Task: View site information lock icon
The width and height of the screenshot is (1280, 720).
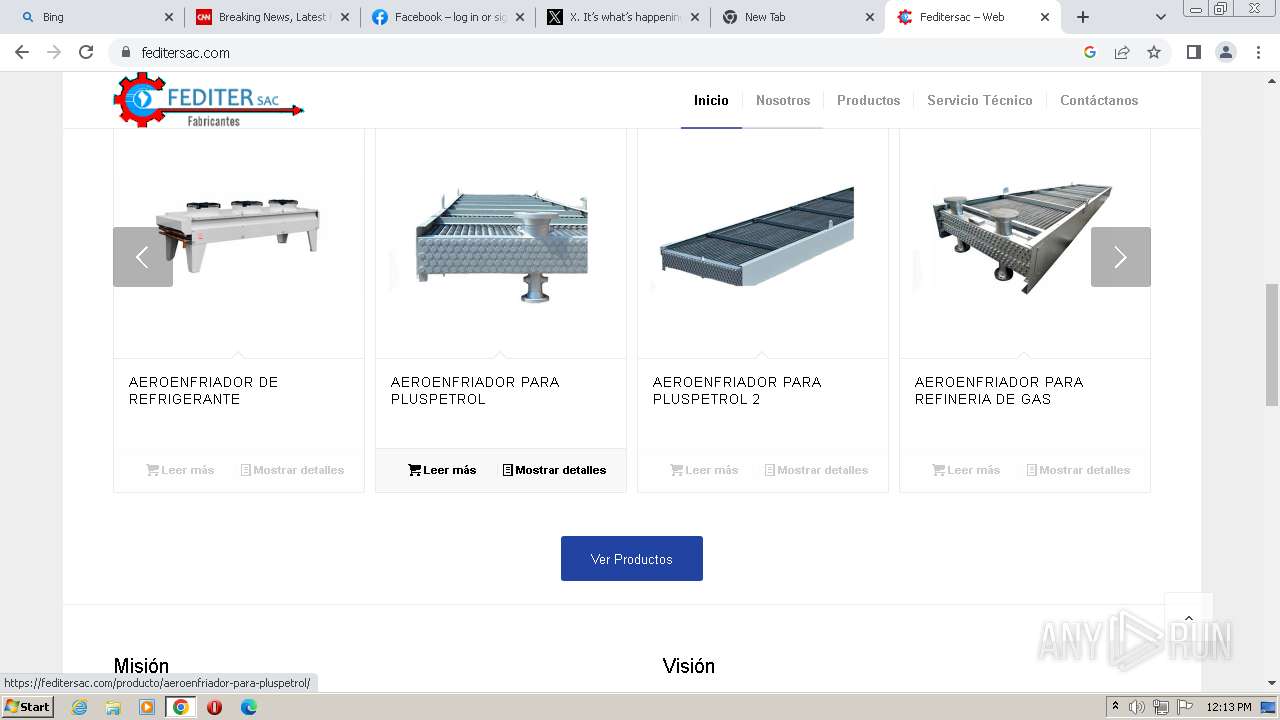Action: tap(126, 52)
